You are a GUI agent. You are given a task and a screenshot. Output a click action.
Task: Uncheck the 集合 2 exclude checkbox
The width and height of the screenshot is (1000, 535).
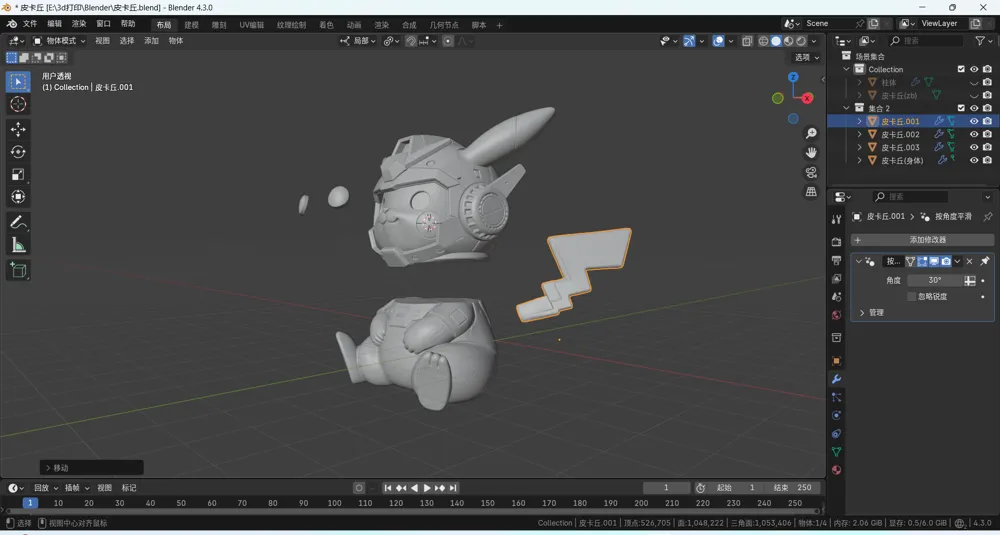pyautogui.click(x=961, y=108)
